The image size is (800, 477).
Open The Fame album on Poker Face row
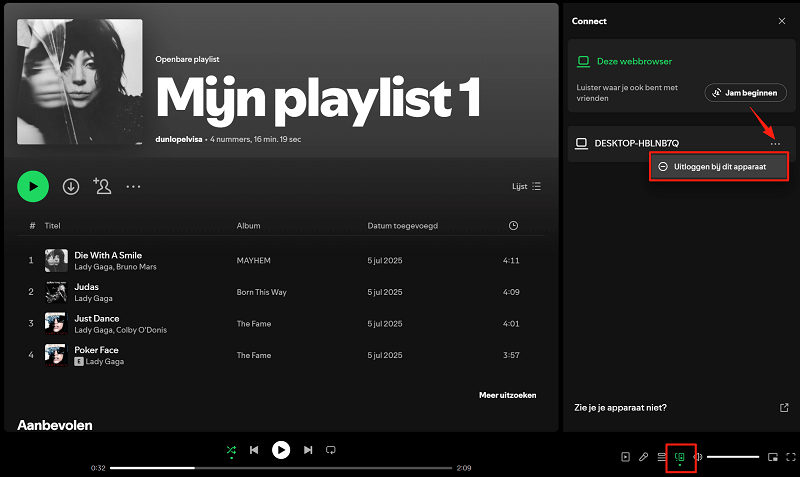coord(254,356)
